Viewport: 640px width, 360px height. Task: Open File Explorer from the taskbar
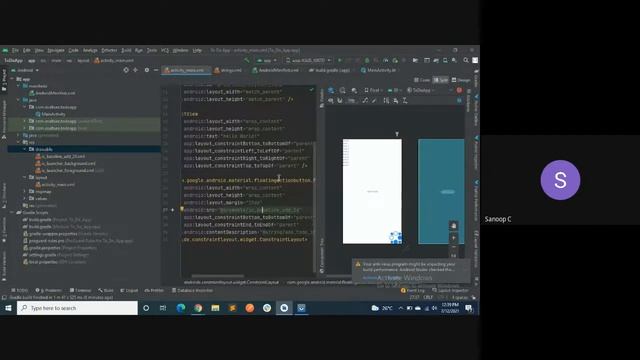point(215,308)
